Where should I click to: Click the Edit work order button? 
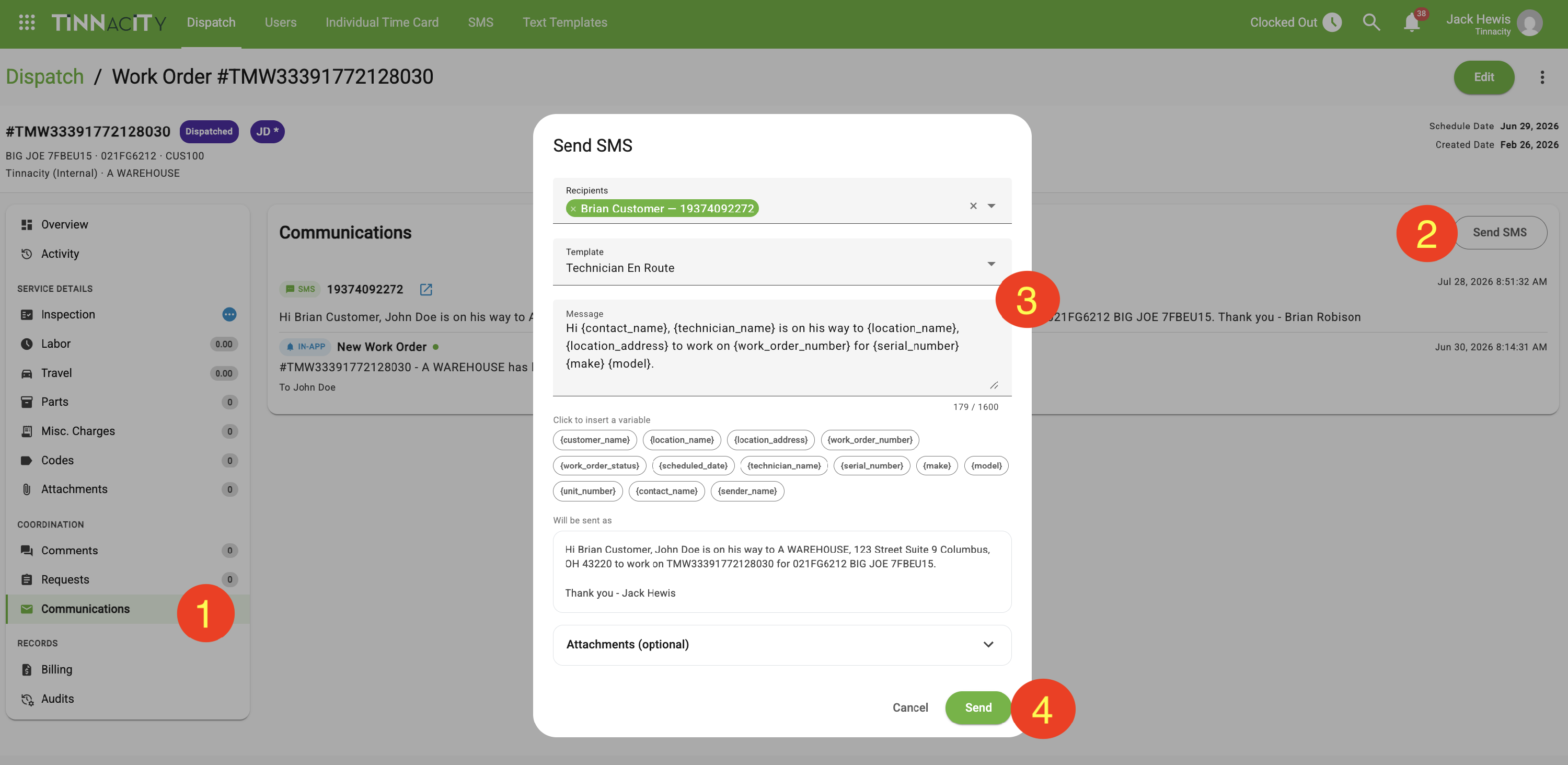[1483, 77]
